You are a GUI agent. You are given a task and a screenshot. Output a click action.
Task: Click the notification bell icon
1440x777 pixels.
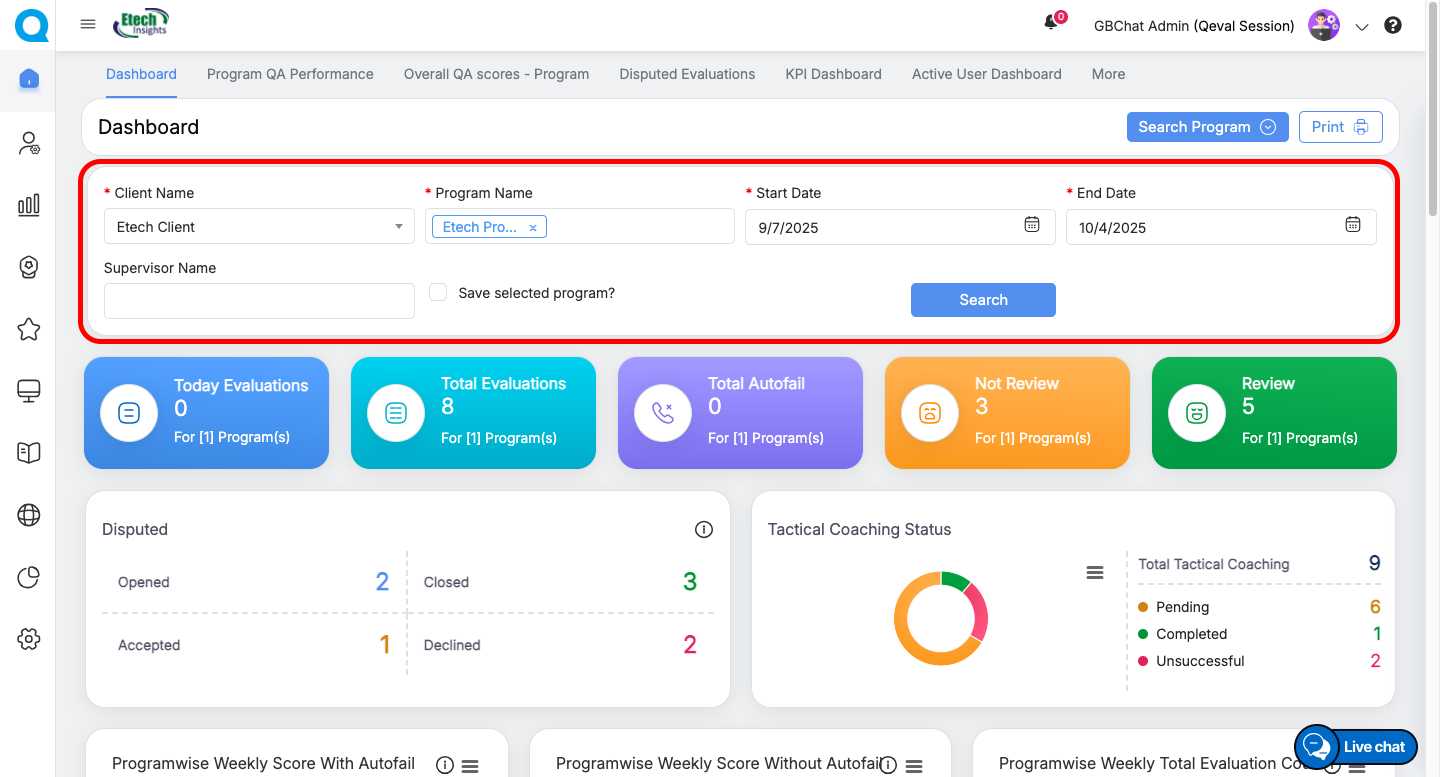click(x=1051, y=24)
